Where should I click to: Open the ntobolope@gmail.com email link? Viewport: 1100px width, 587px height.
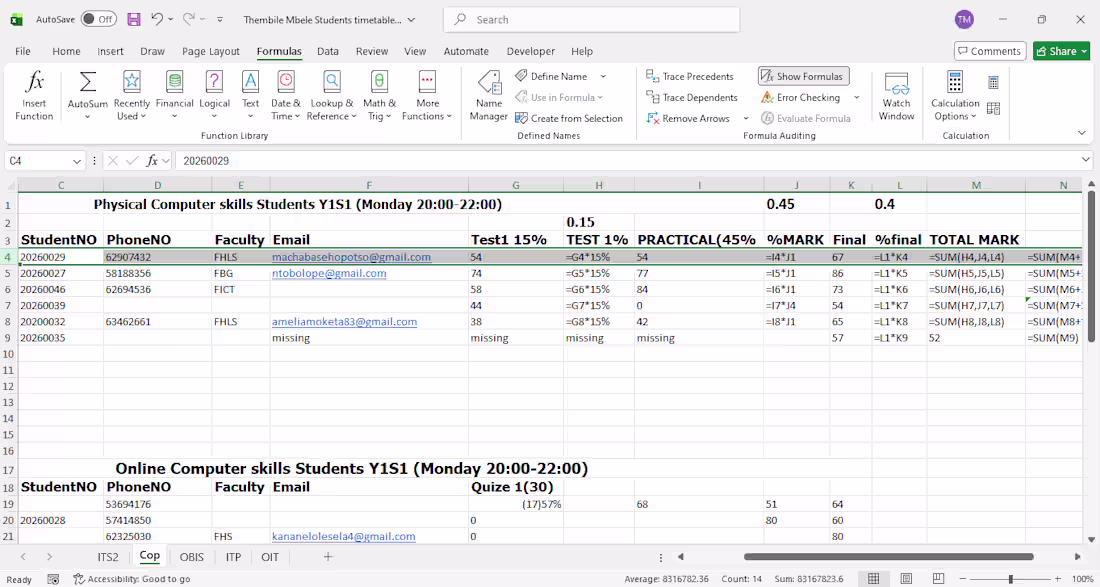pos(329,273)
